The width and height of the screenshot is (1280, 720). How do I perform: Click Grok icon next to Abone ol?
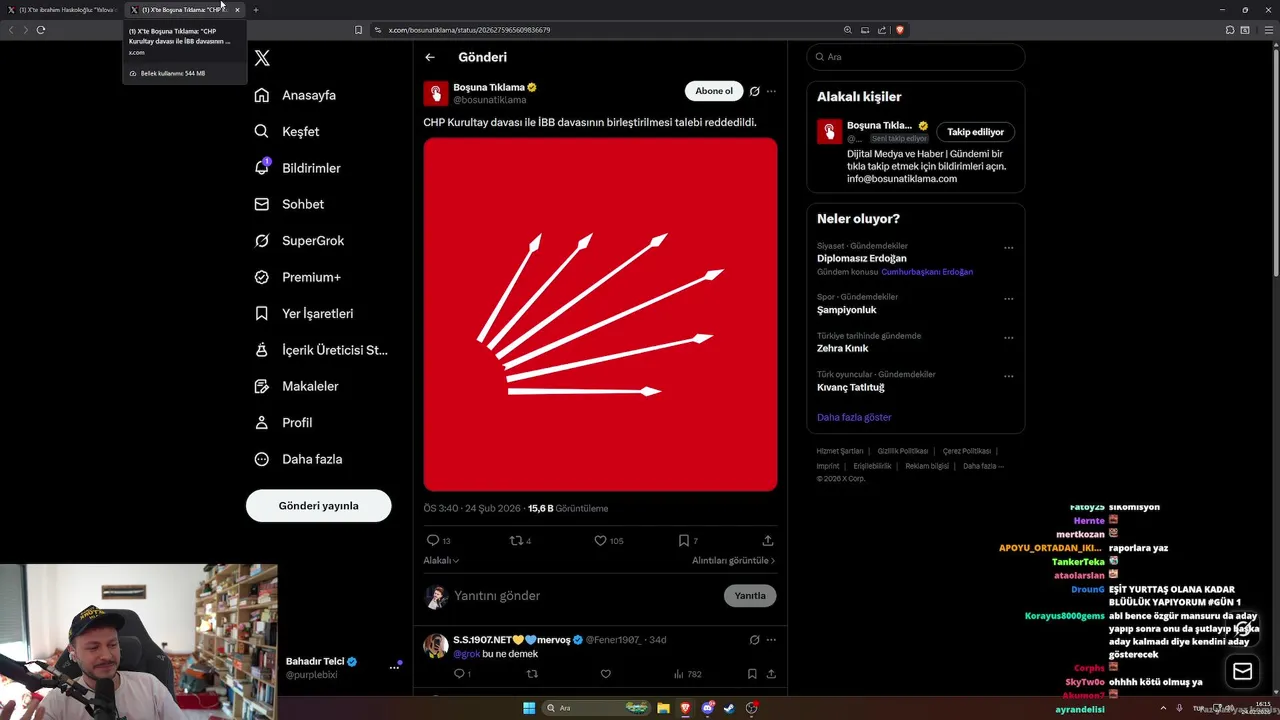(x=755, y=91)
